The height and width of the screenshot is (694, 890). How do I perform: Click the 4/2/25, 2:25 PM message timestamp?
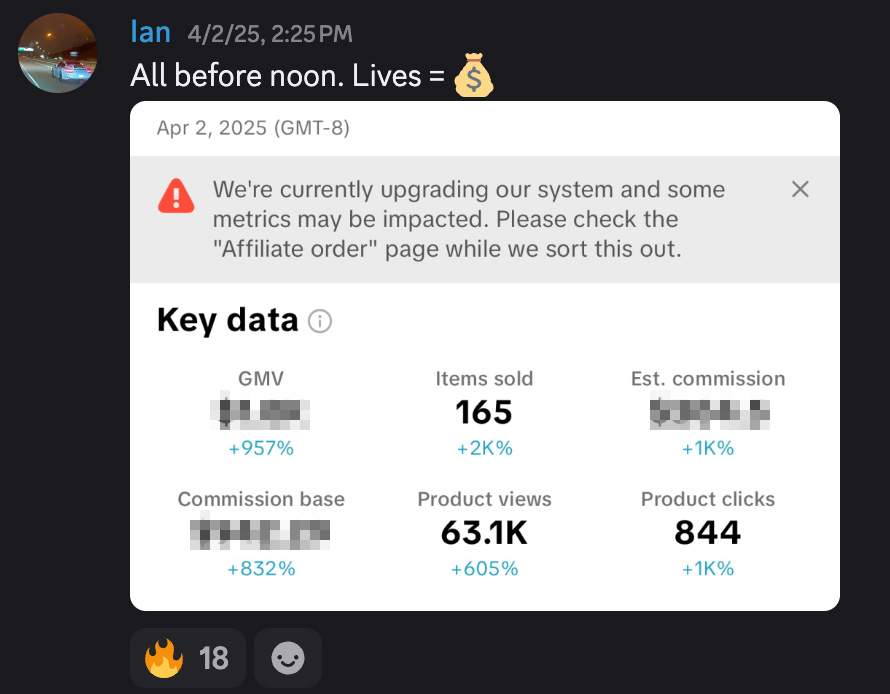(269, 34)
